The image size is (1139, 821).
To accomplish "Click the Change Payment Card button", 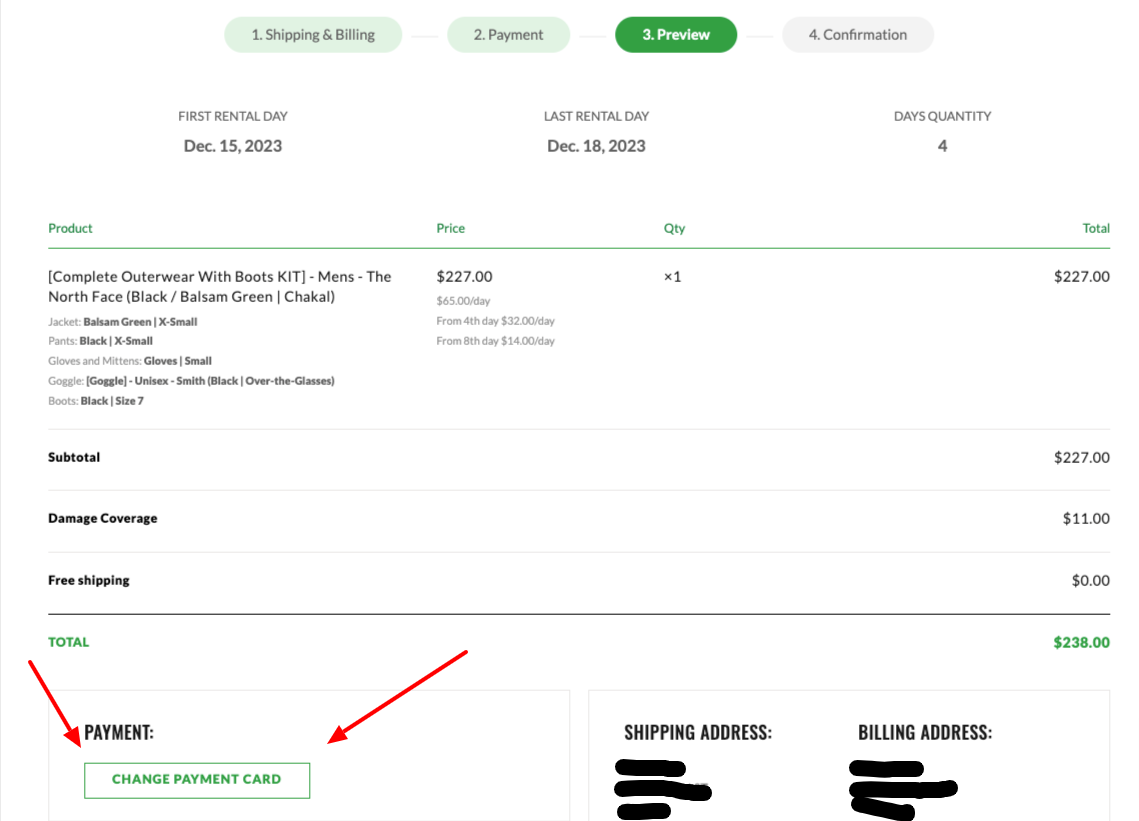I will tap(197, 780).
